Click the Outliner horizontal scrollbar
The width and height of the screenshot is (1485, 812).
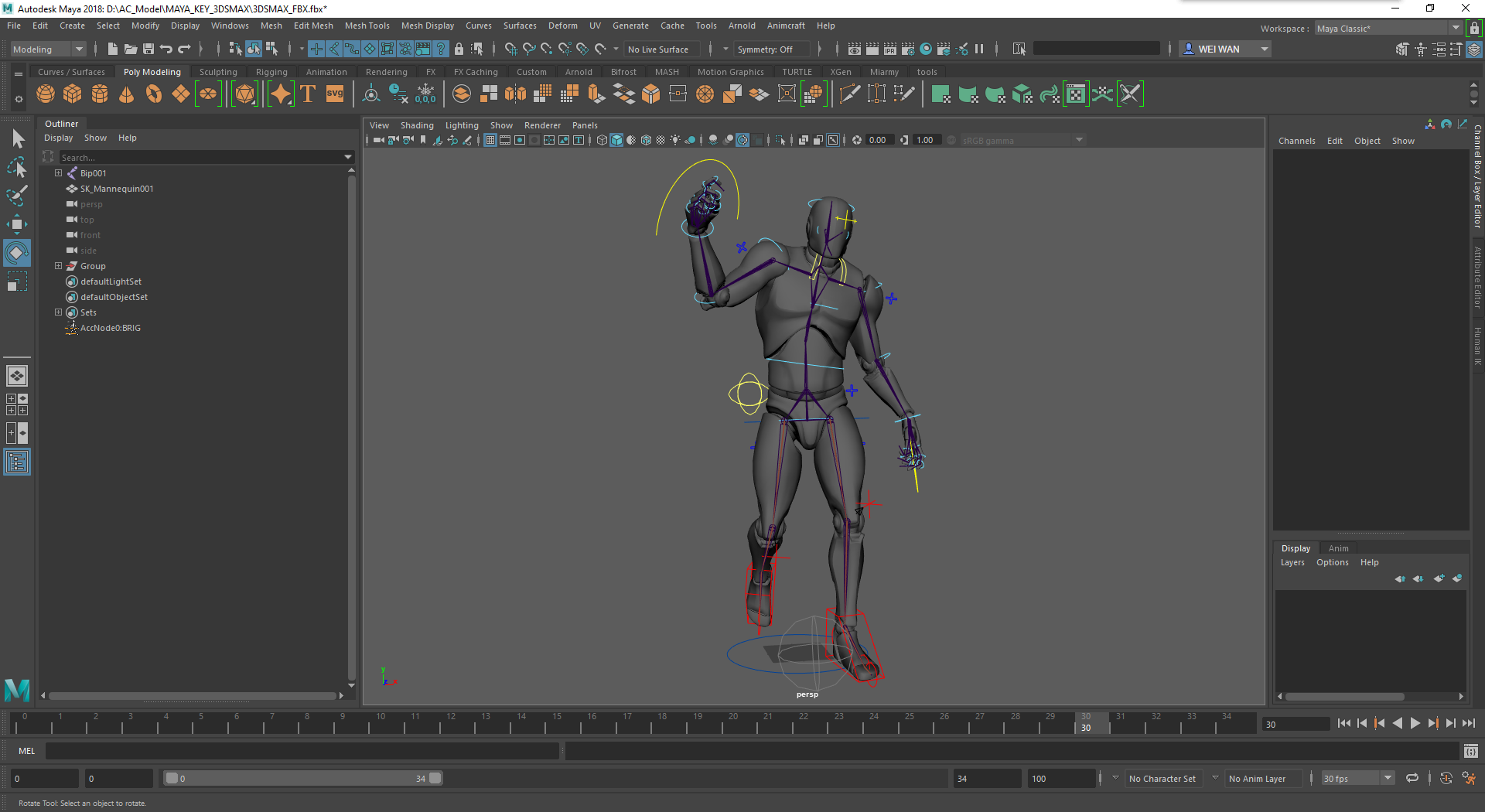(x=192, y=695)
